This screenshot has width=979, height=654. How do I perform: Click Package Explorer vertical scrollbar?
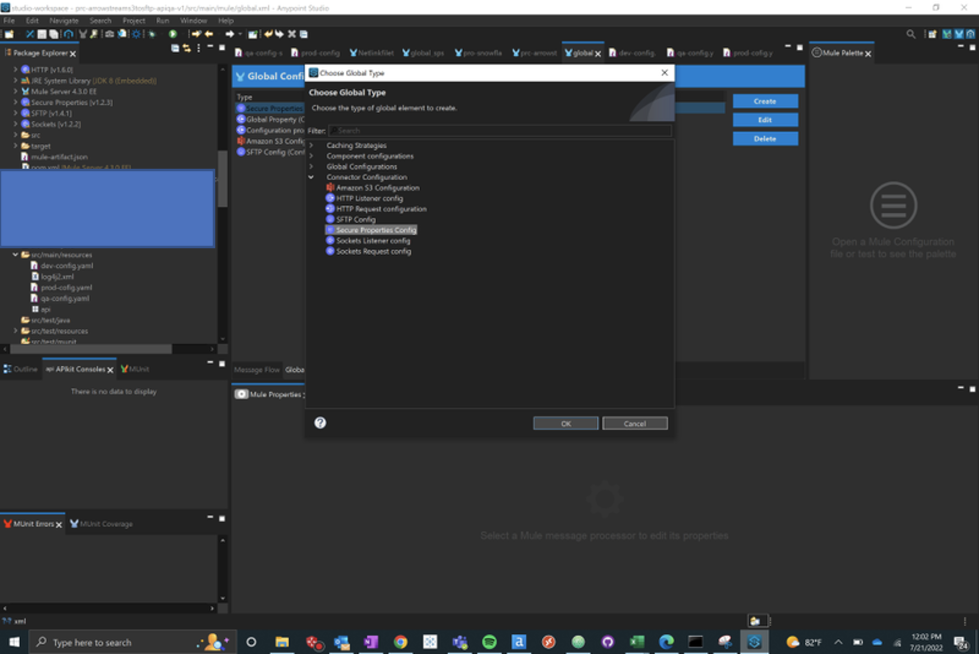pyautogui.click(x=222, y=178)
